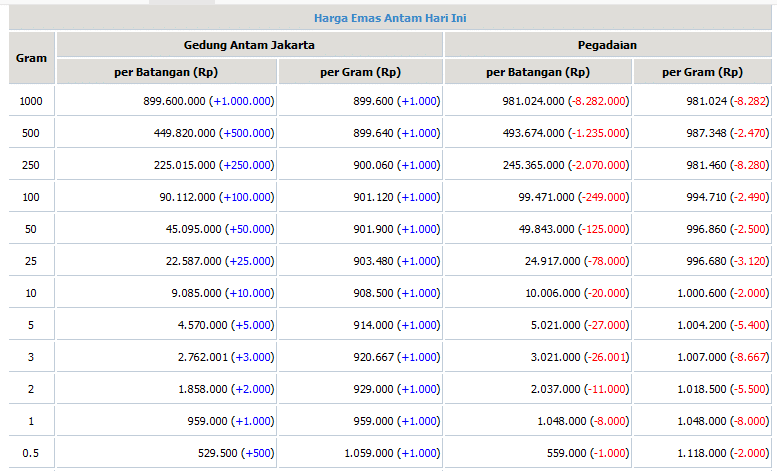Click the 996.680 per gram value
Image resolution: width=777 pixels, height=471 pixels.
pos(706,261)
